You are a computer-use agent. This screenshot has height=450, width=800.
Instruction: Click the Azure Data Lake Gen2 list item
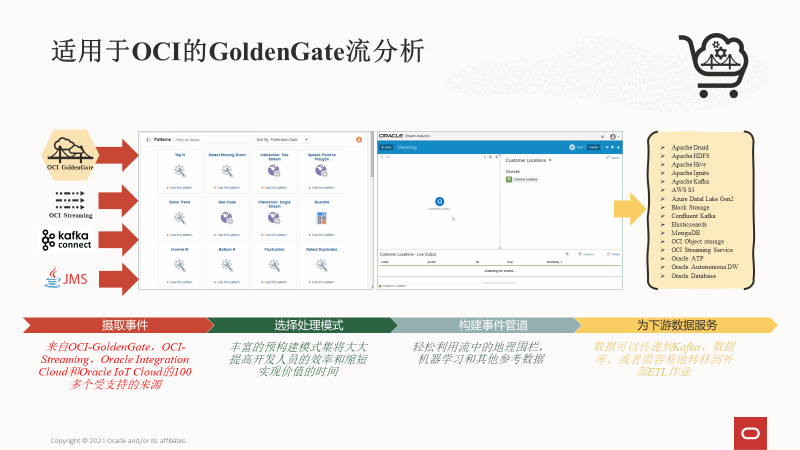coord(702,198)
